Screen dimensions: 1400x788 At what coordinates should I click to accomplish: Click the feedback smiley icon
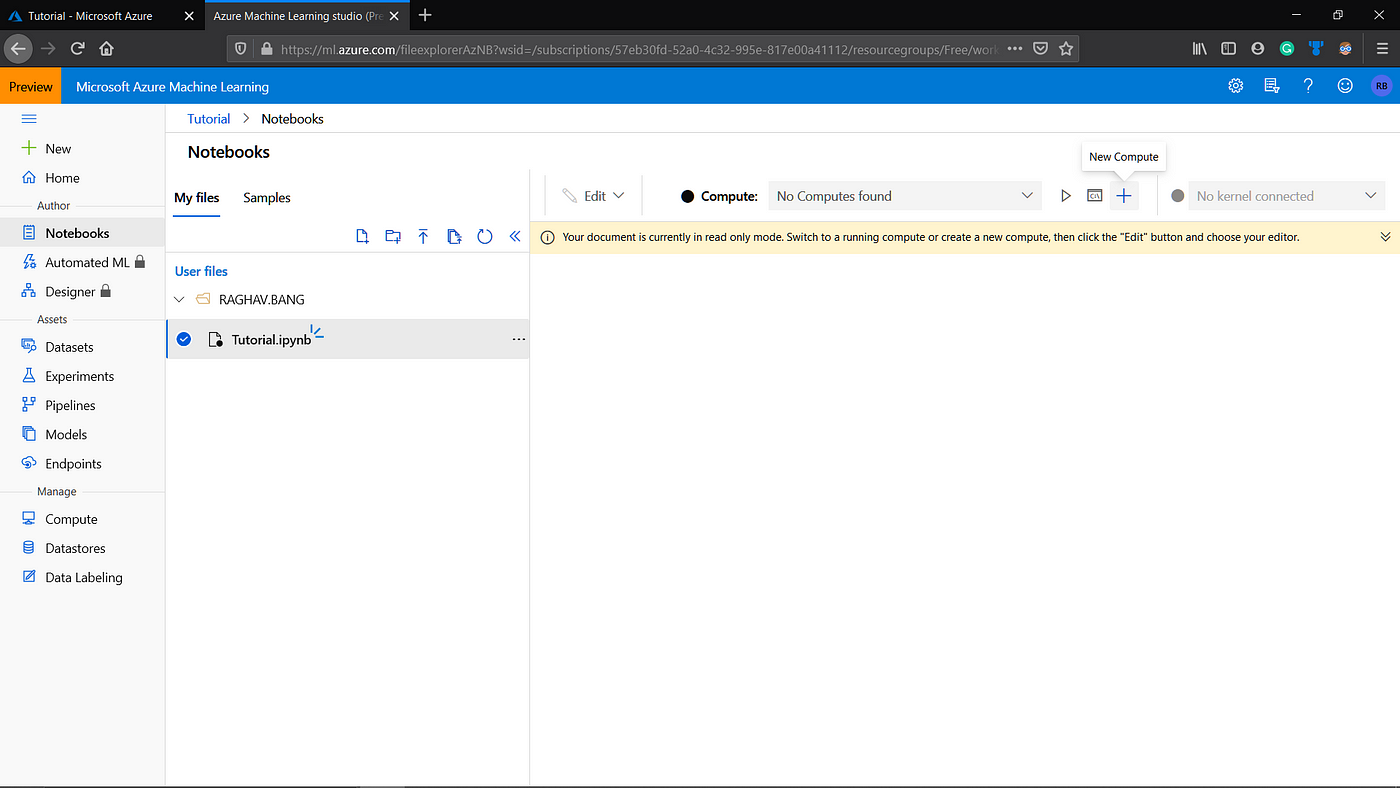pyautogui.click(x=1345, y=86)
